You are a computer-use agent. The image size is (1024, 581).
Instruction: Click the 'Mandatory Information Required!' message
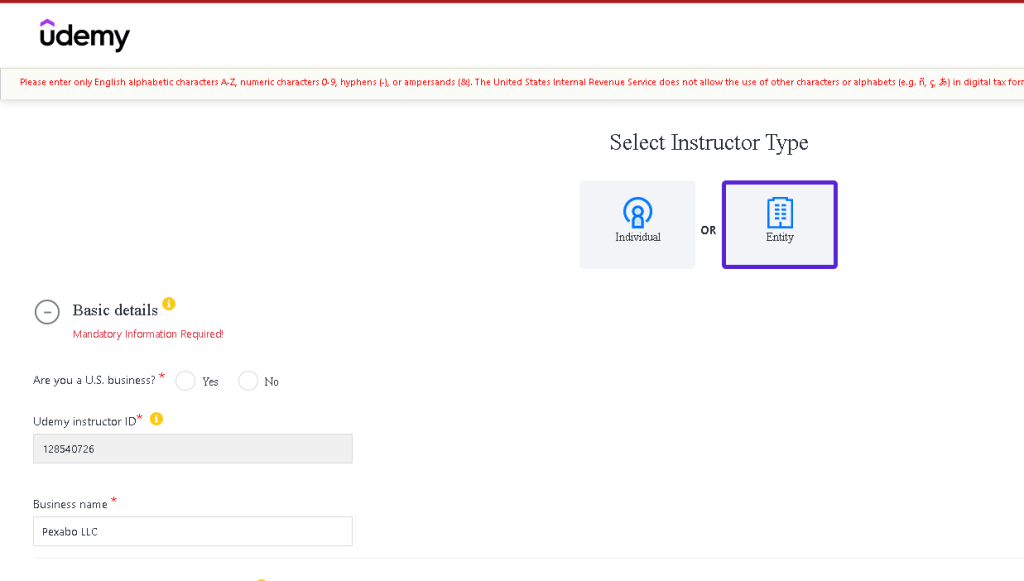[x=148, y=334]
